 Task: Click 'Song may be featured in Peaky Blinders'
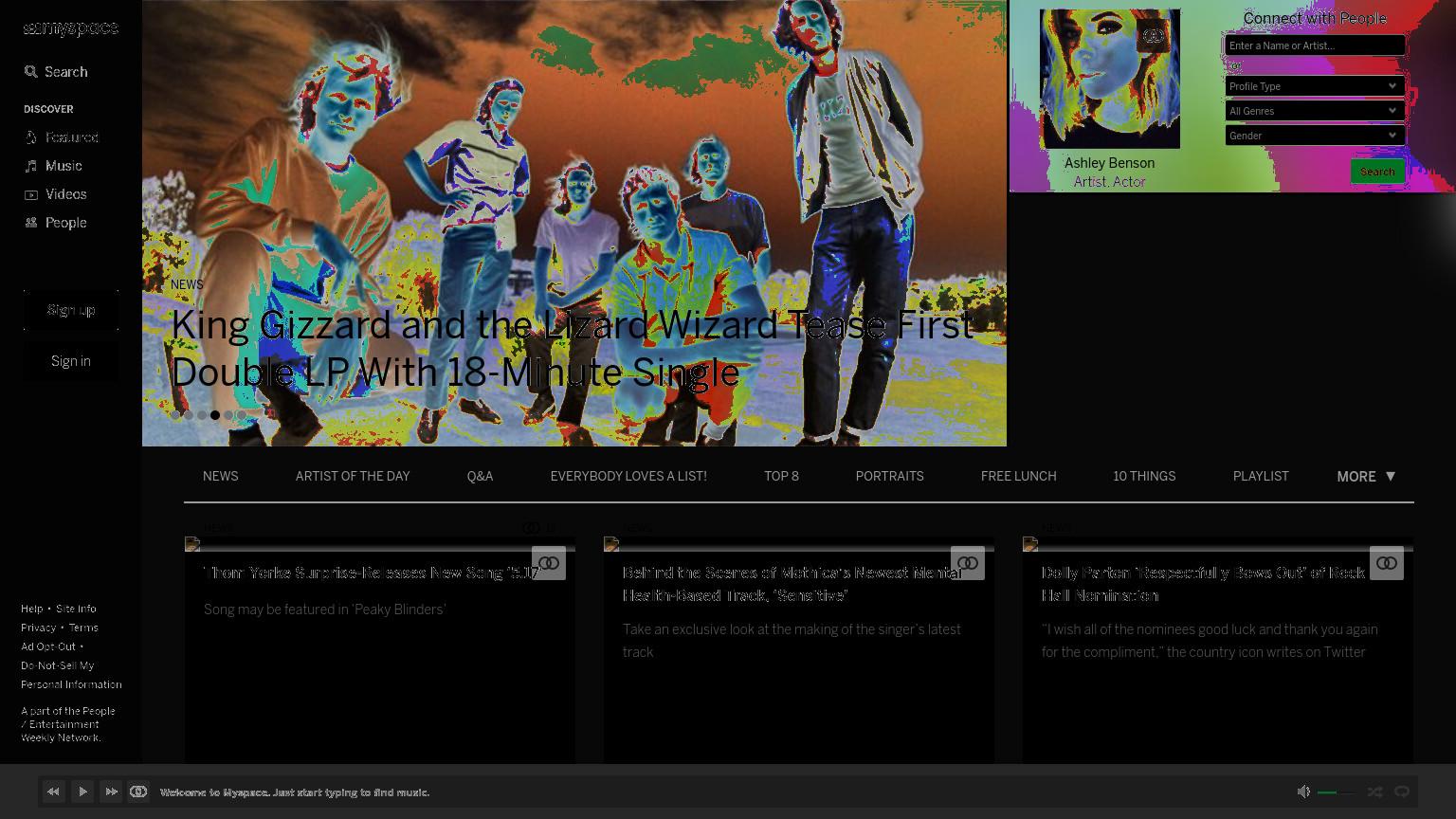tap(324, 610)
